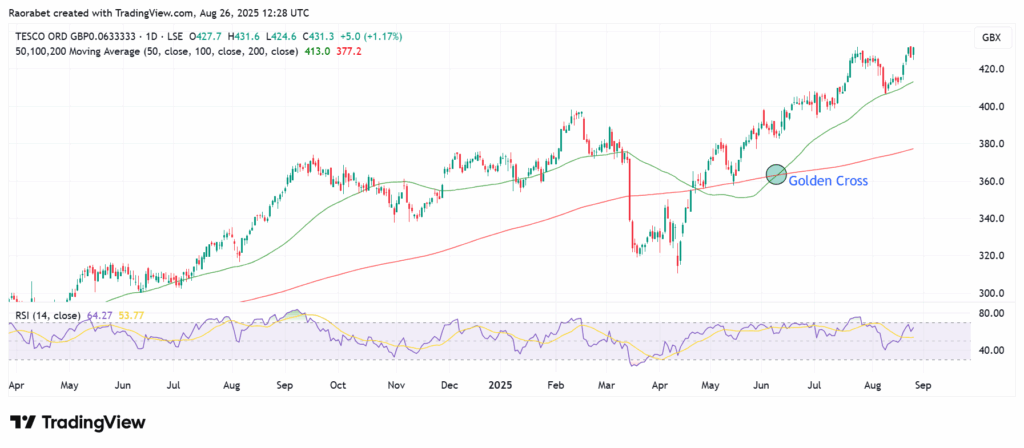
Task: Click the Dec time axis label
Action: 447,383
